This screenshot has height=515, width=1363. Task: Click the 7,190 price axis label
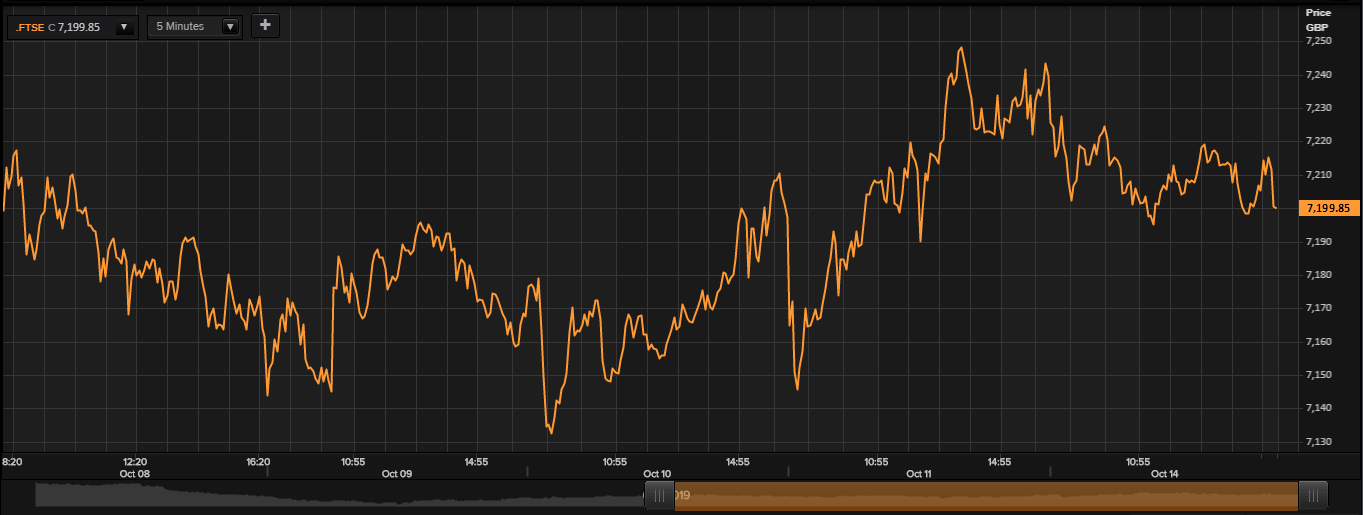1320,241
